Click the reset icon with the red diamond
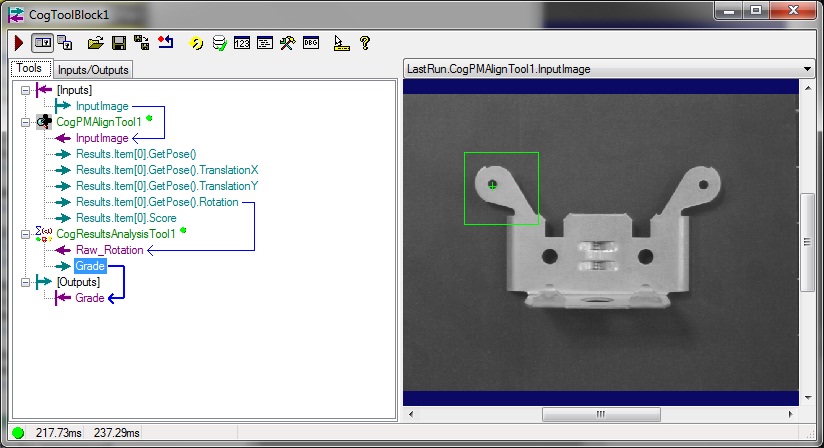Viewport: 824px width, 448px height. coord(166,42)
